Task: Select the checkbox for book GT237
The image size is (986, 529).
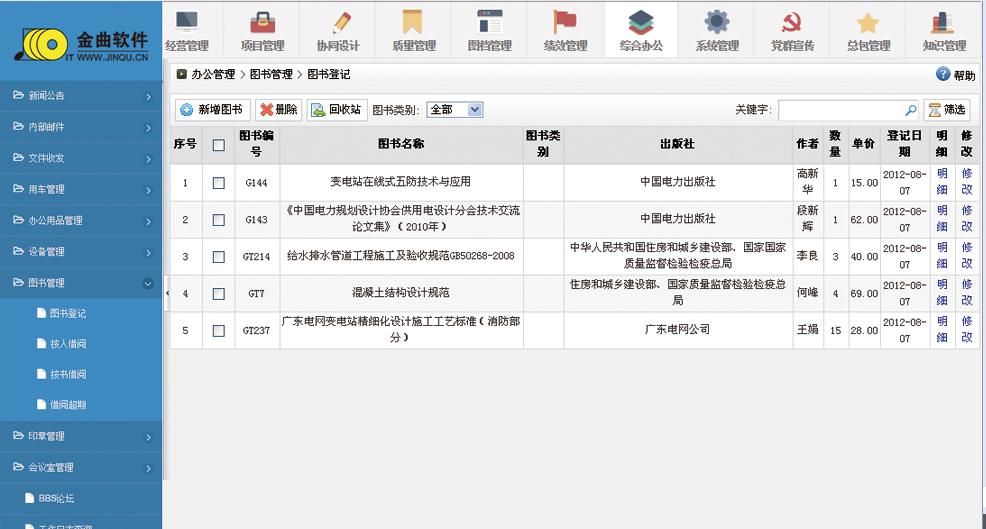Action: pos(219,331)
